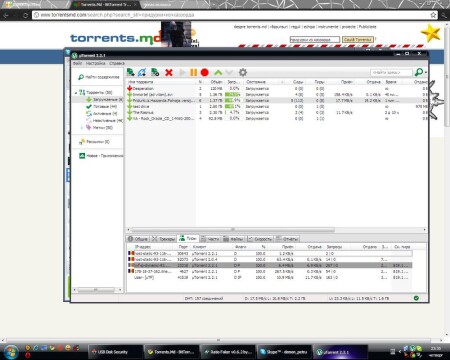Click the yellow star icon on torrents.md page

430,33
